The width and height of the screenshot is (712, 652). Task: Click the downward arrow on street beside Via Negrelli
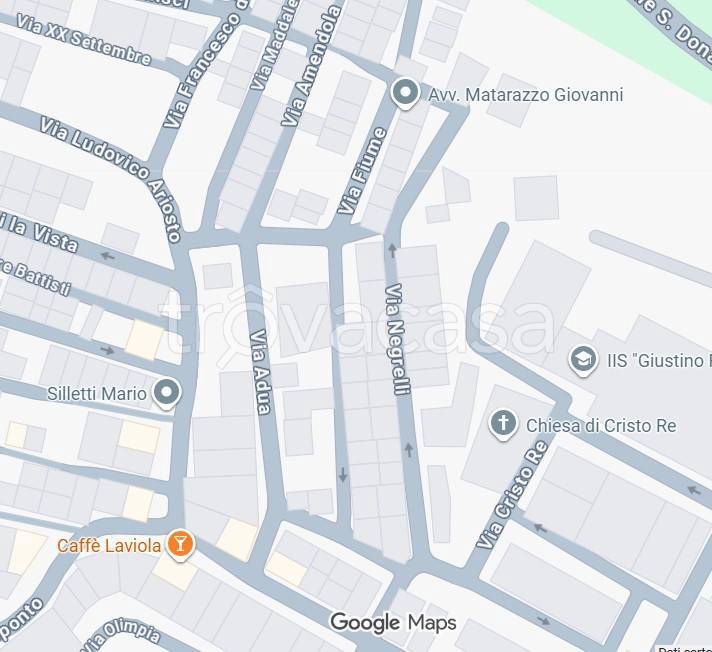click(x=343, y=474)
